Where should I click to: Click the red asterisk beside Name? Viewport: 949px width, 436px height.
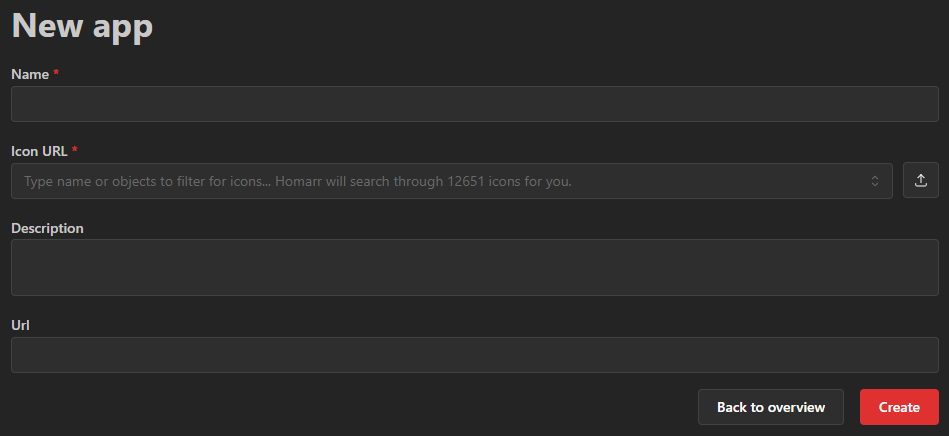[56, 74]
